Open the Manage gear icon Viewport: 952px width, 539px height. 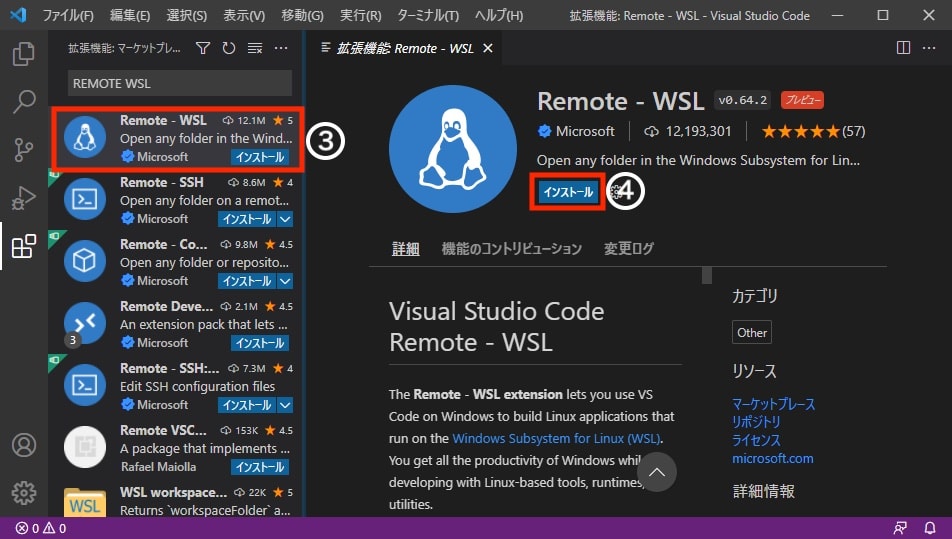click(x=24, y=493)
